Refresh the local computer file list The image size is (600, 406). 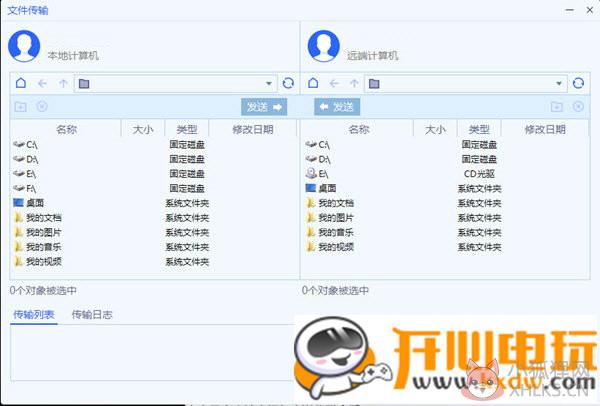pyautogui.click(x=288, y=83)
